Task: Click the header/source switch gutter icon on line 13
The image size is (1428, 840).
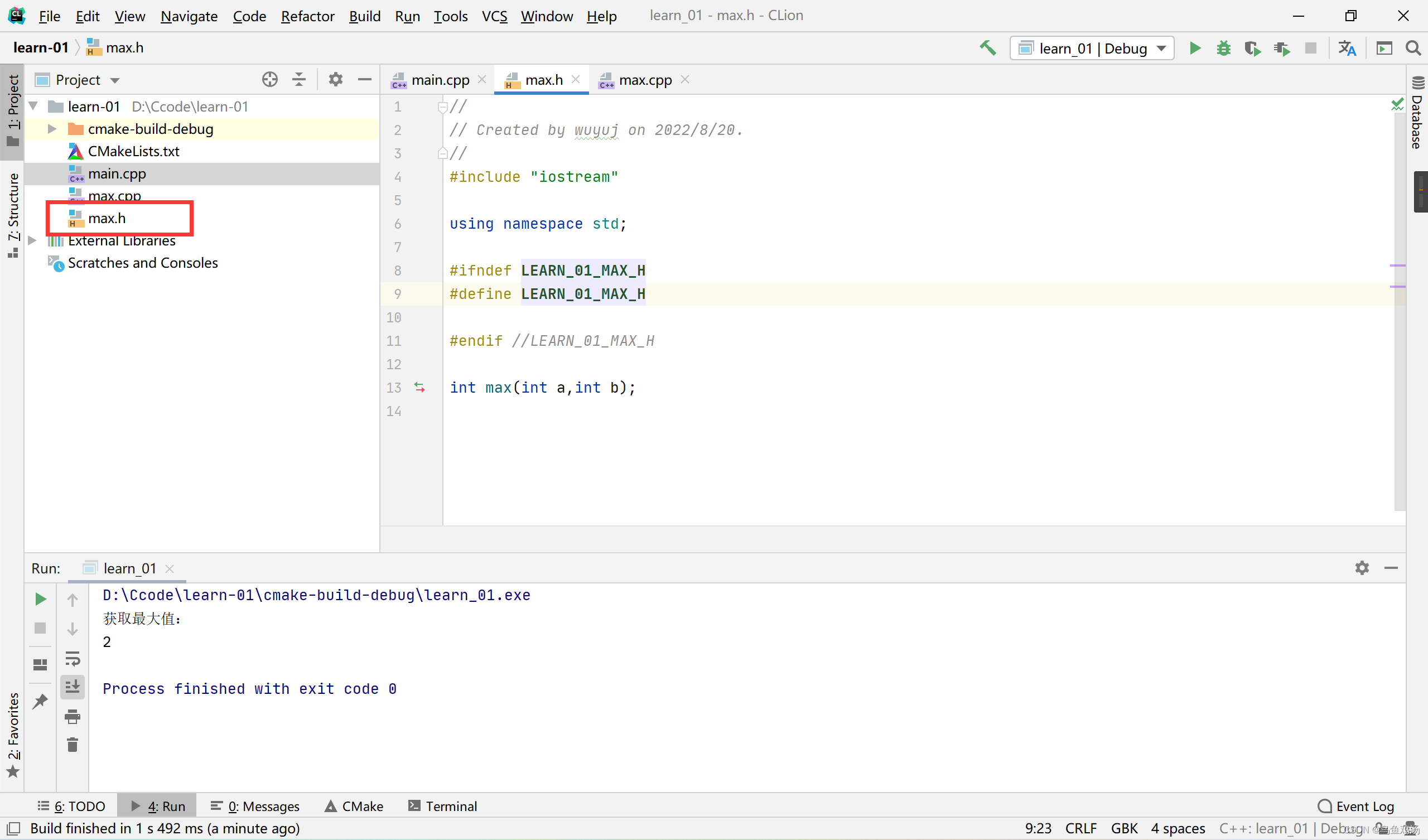Action: tap(419, 387)
